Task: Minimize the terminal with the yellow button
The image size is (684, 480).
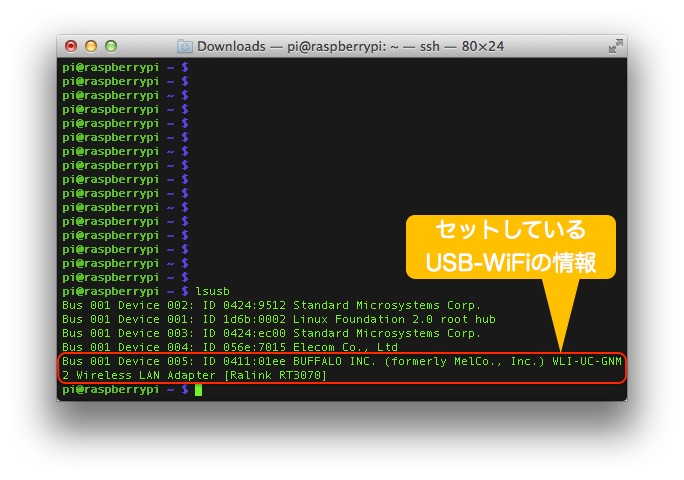Action: [91, 46]
